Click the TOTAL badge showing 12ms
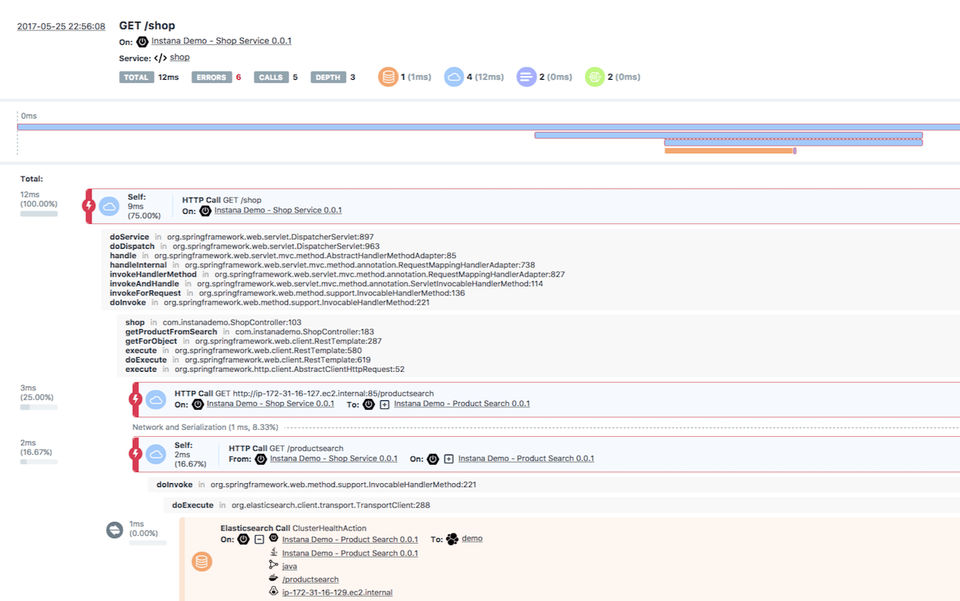 point(136,77)
